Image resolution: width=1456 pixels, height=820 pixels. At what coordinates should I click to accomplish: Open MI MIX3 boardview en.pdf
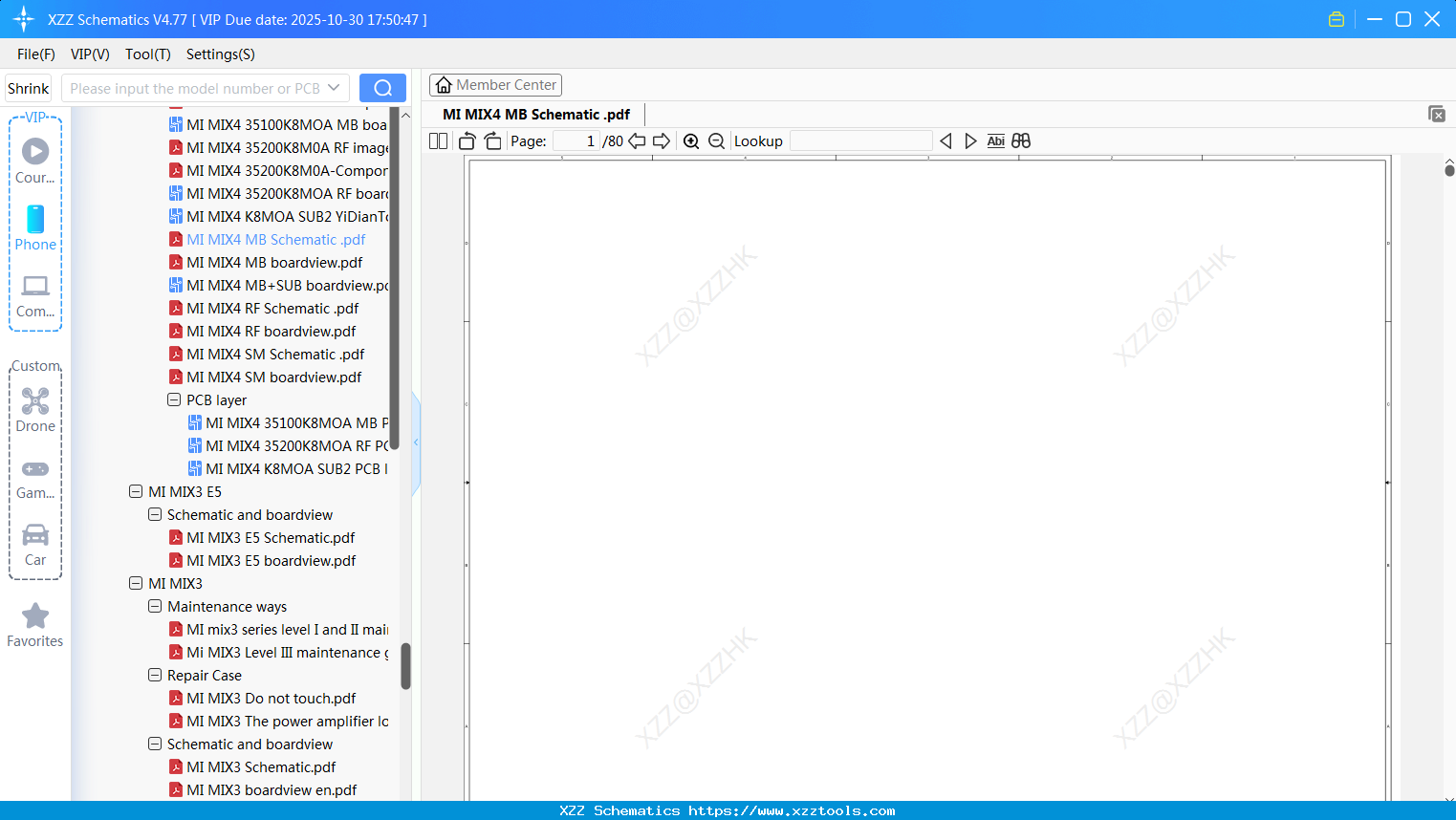click(272, 789)
